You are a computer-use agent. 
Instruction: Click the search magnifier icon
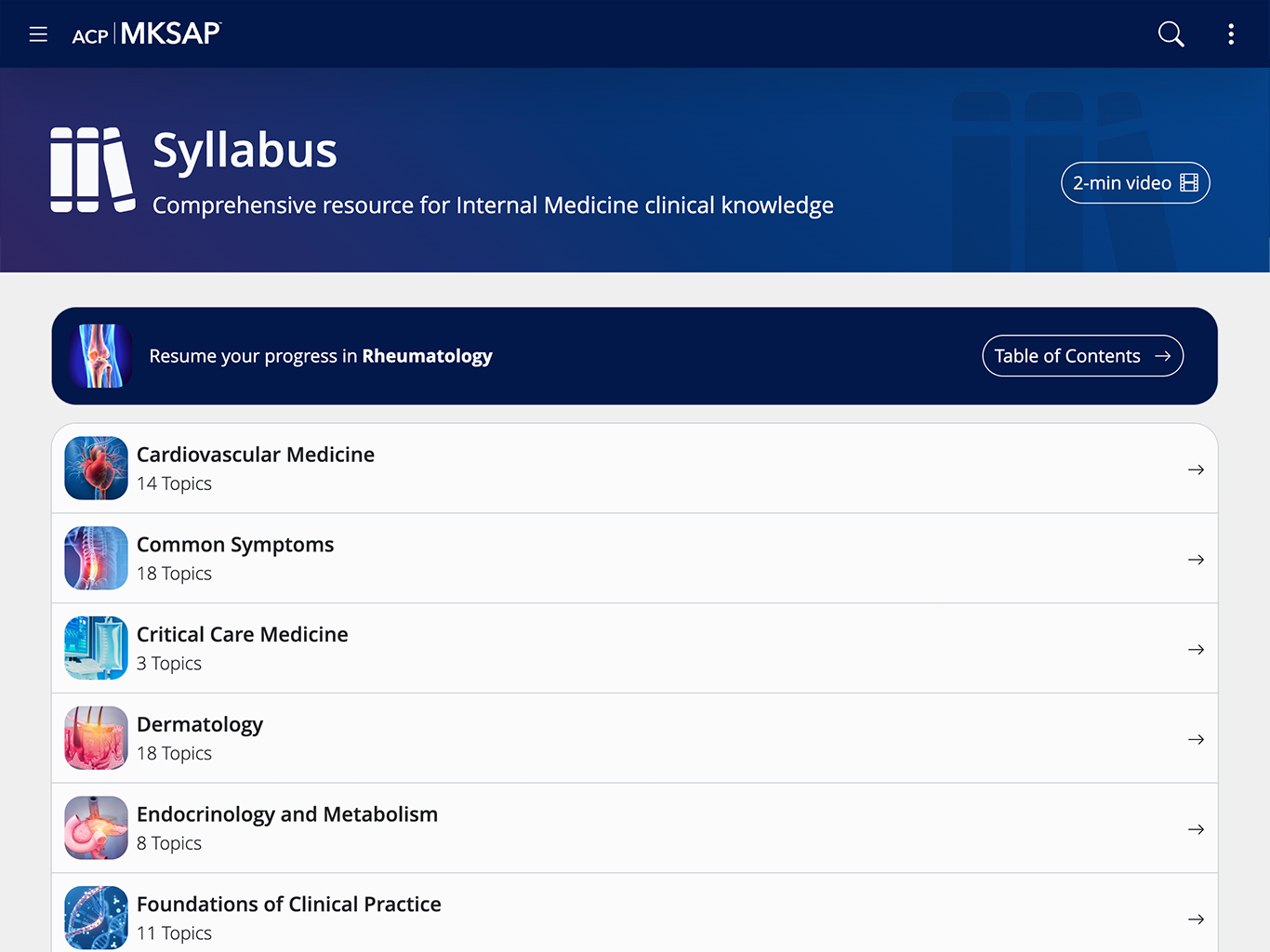1171,34
